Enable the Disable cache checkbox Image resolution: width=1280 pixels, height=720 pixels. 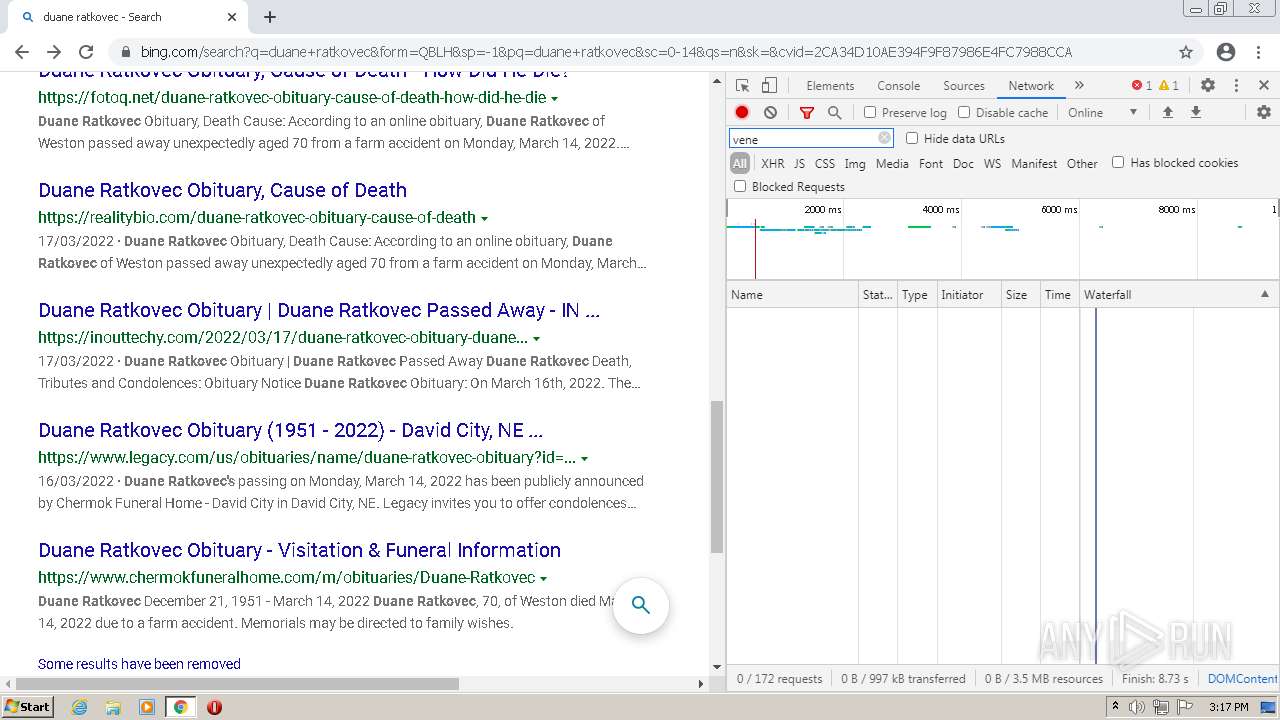tap(964, 113)
